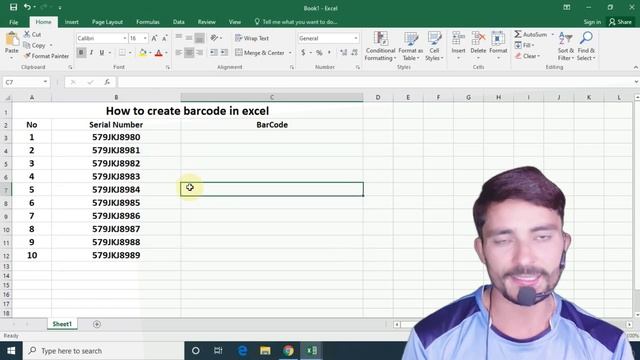Switch to the Insert tab

click(71, 22)
